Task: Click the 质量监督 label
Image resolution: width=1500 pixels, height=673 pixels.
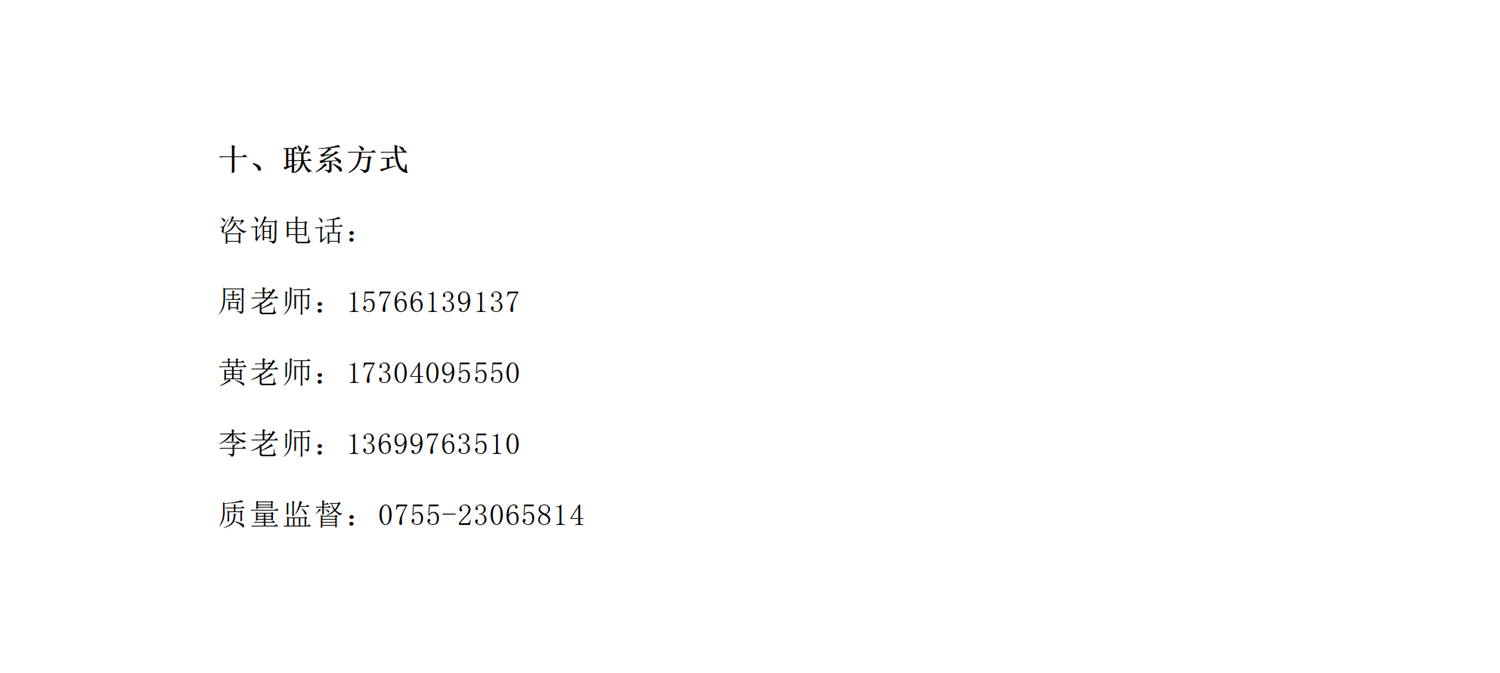Action: coord(282,515)
